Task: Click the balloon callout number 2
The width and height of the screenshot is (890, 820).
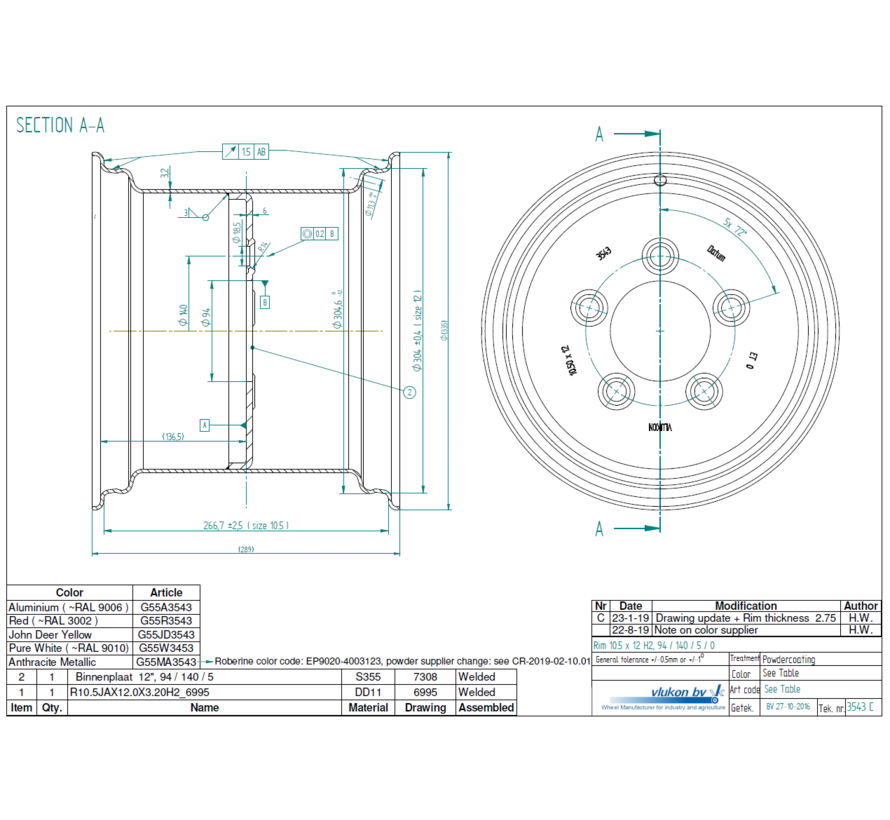Action: (x=408, y=391)
